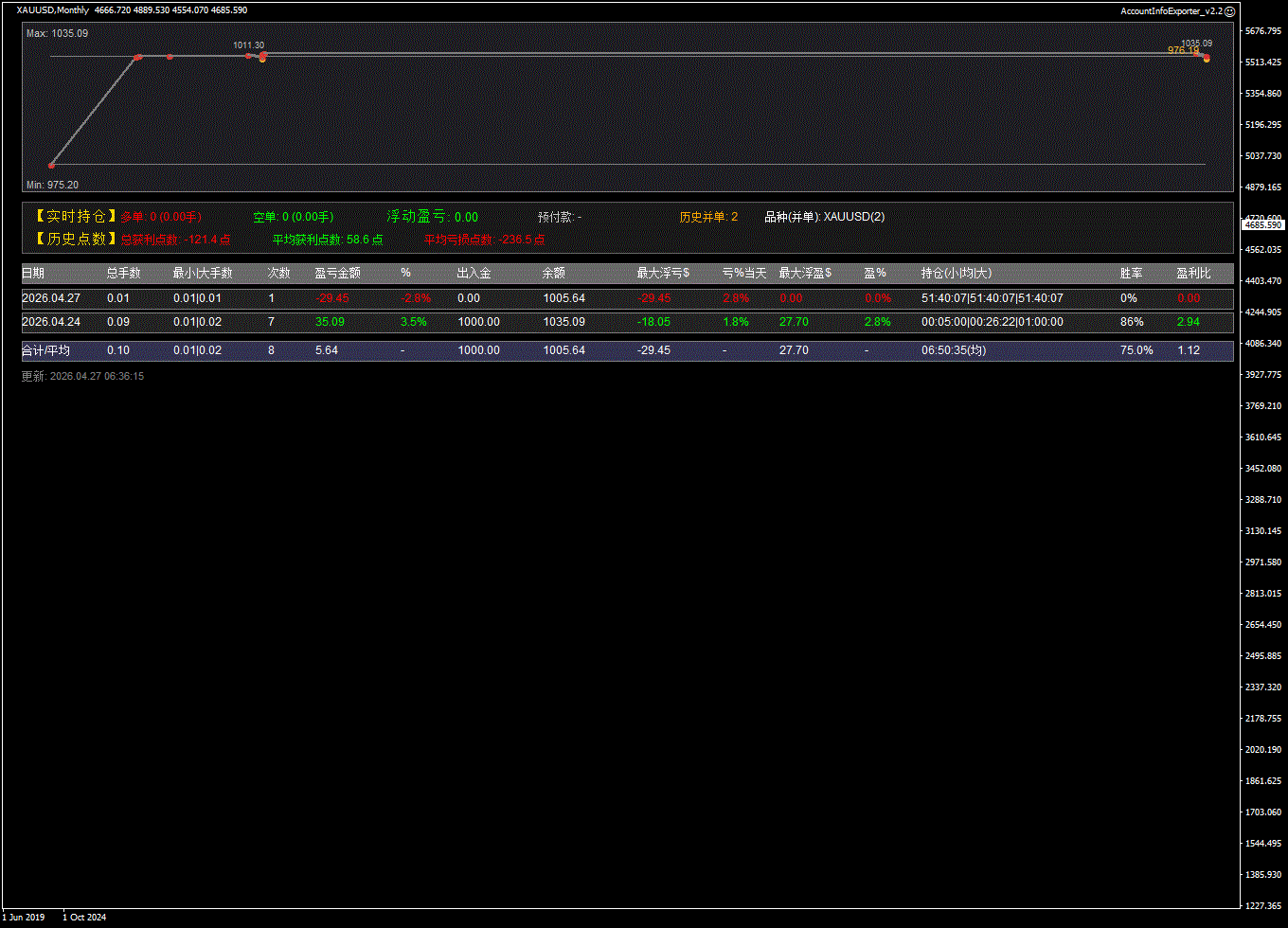Click the 胜率 column header
The image size is (1288, 928).
click(x=1131, y=273)
